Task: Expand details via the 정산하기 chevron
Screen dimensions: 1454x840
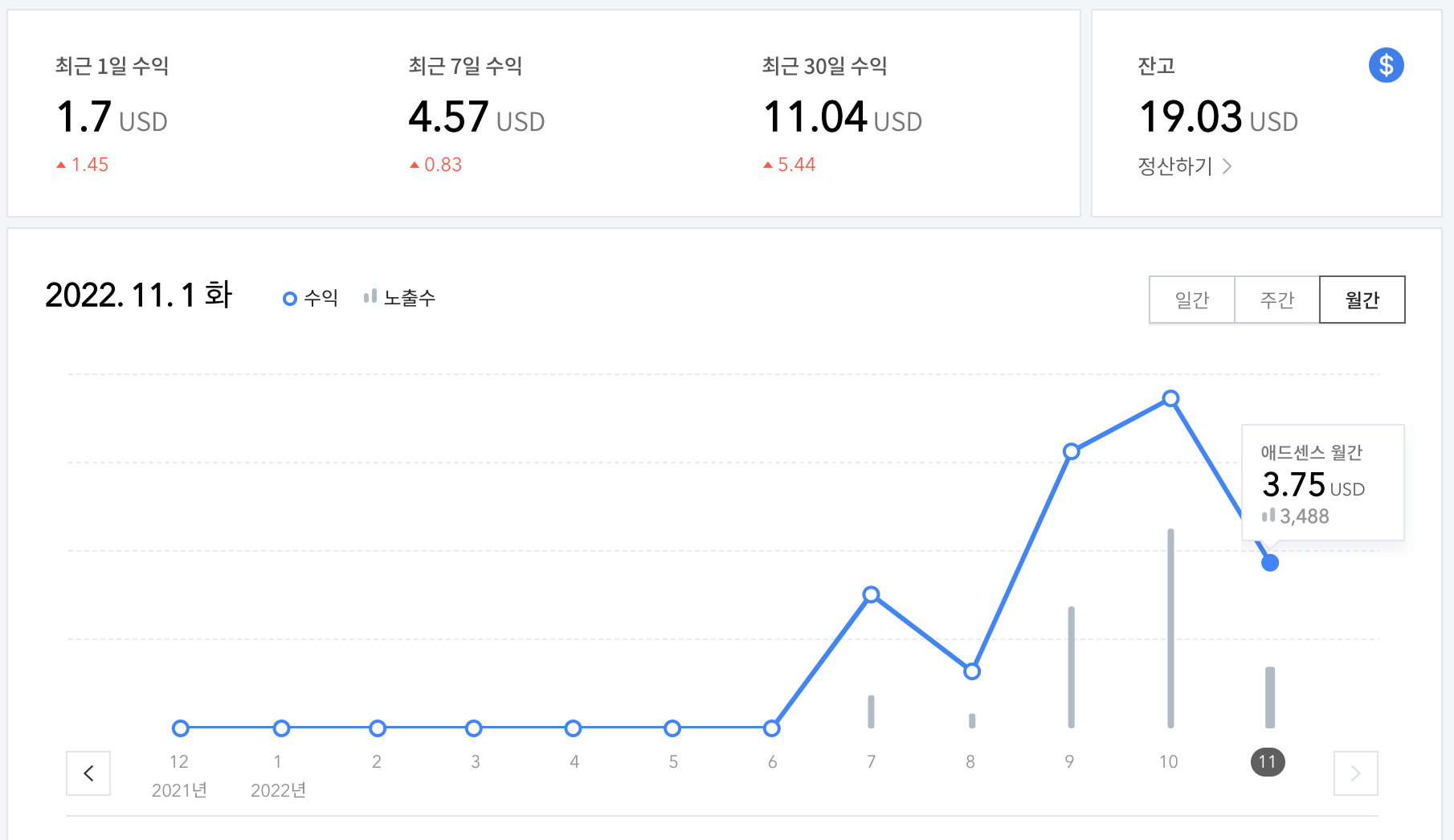Action: coord(1227,165)
